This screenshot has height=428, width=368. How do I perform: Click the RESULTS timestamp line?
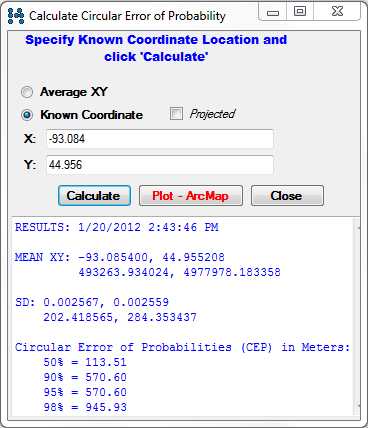117,227
